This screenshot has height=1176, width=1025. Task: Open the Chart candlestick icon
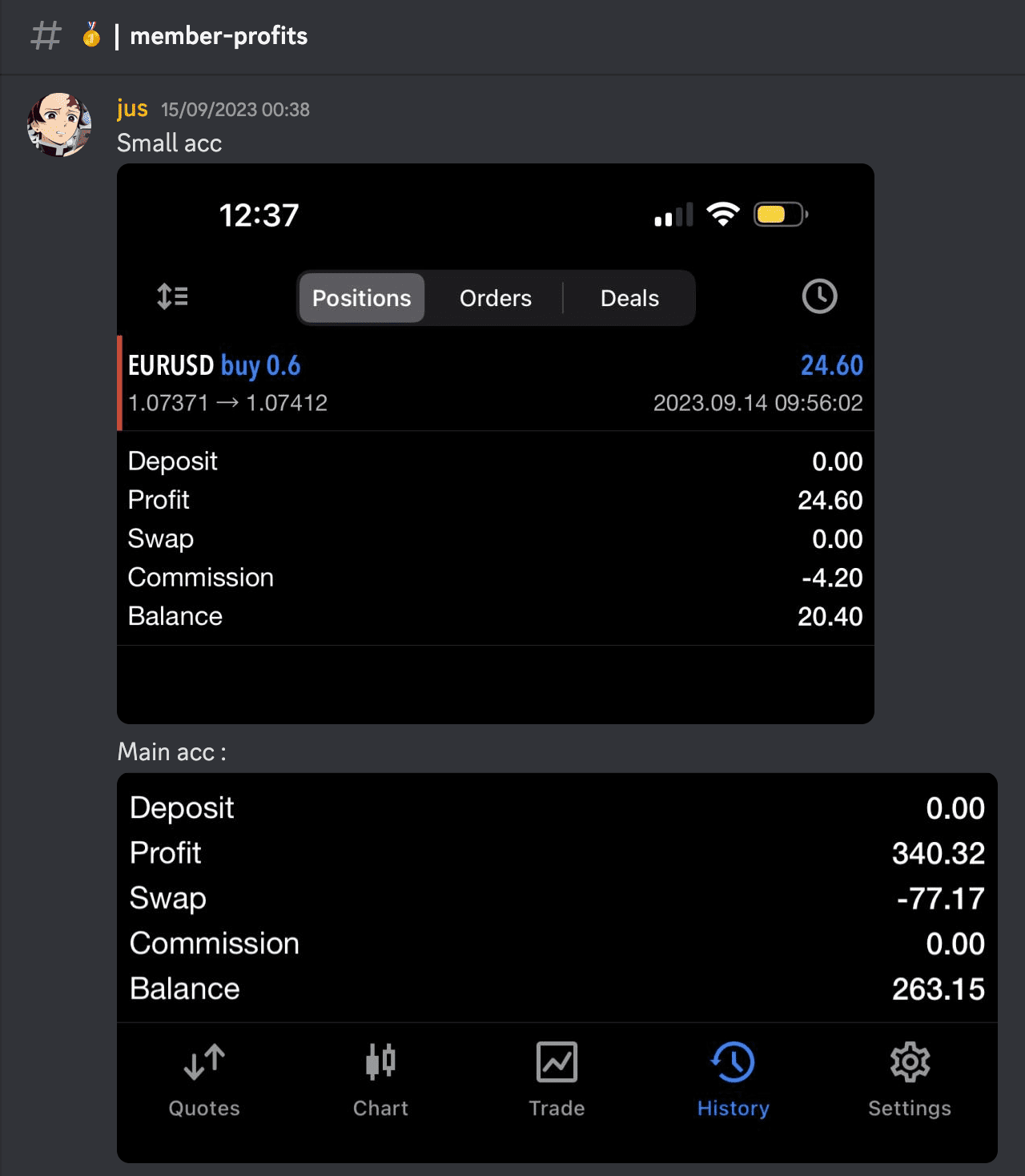(380, 1061)
